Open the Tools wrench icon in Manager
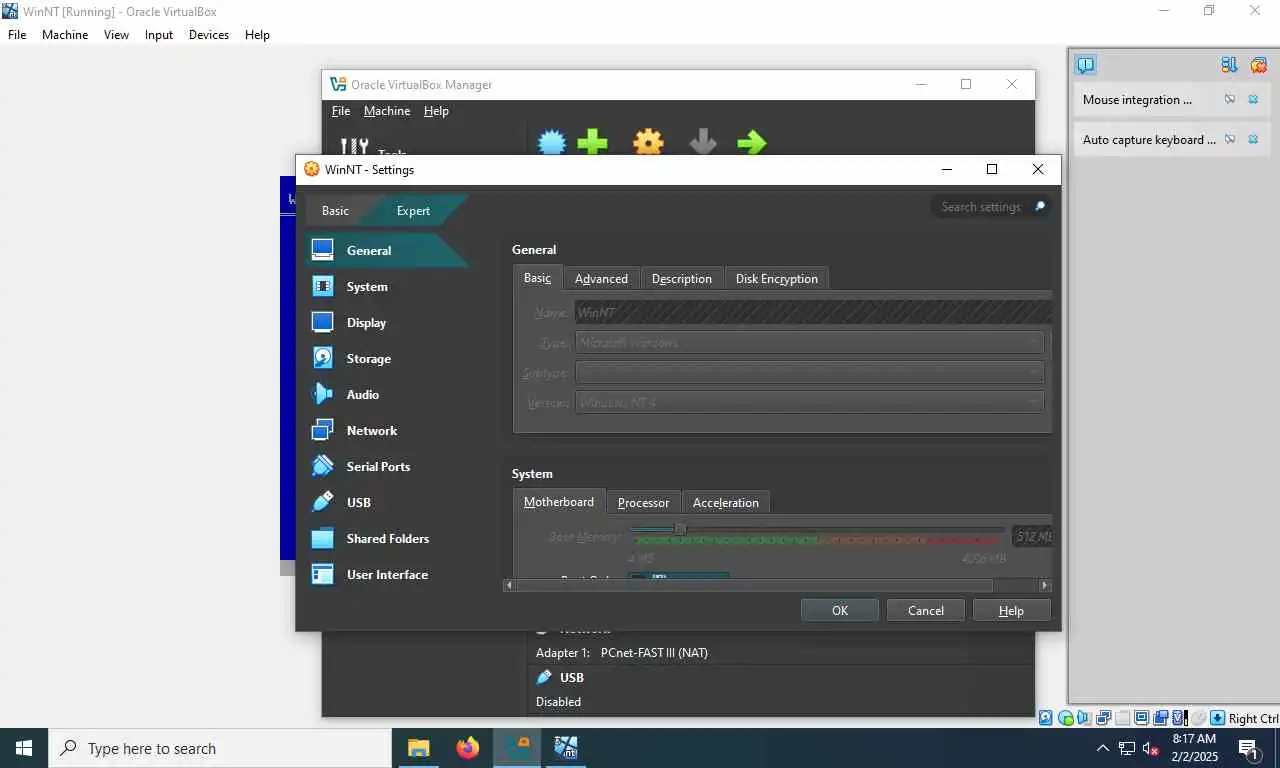The width and height of the screenshot is (1280, 768). [355, 146]
